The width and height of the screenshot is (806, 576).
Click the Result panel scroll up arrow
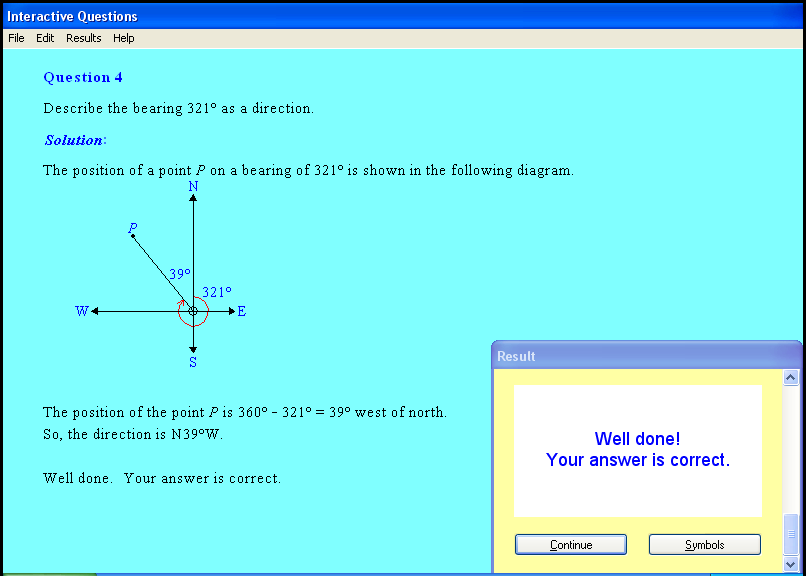coord(791,378)
